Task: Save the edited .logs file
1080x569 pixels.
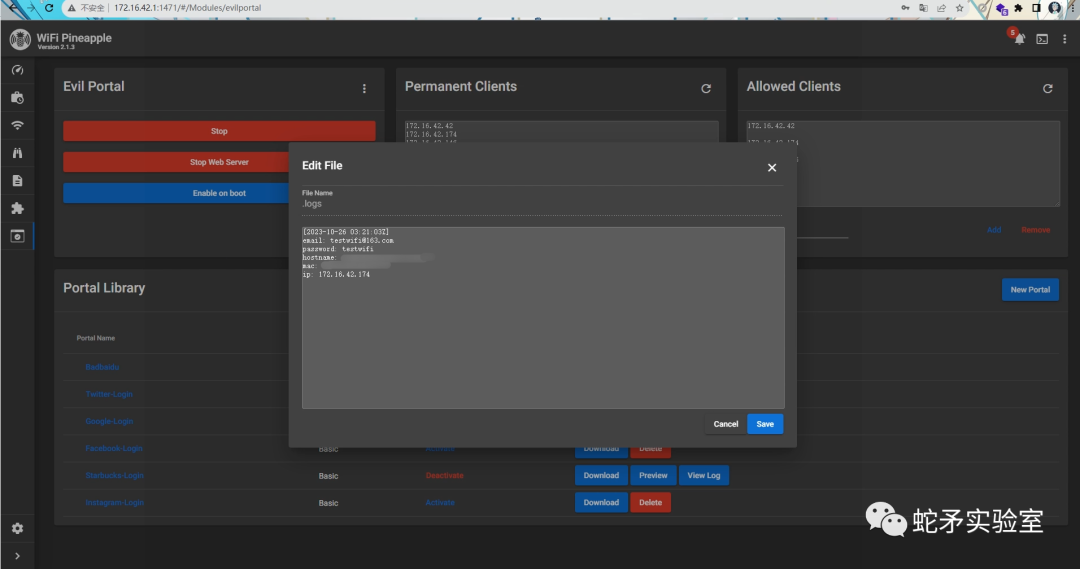Action: (x=765, y=424)
